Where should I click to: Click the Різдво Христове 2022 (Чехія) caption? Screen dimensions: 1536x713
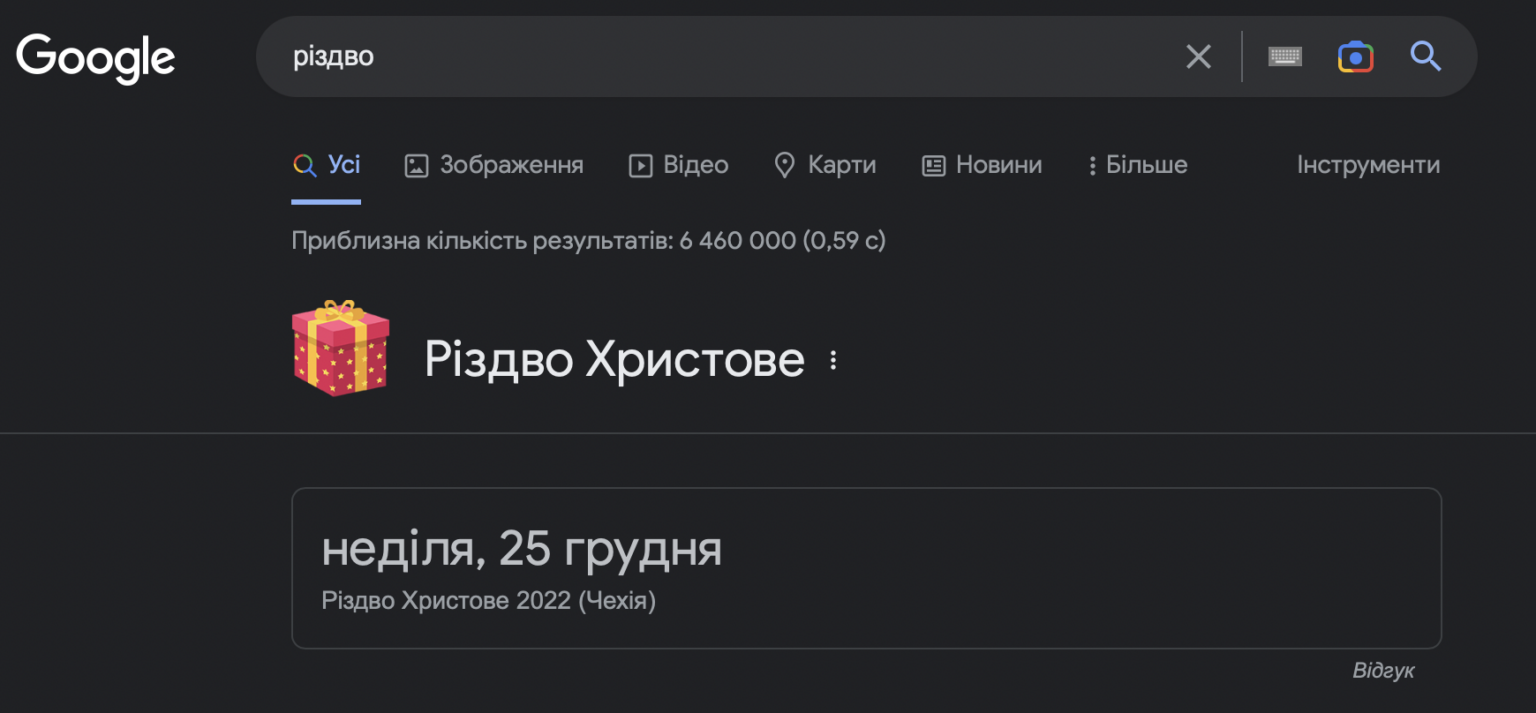tap(488, 601)
